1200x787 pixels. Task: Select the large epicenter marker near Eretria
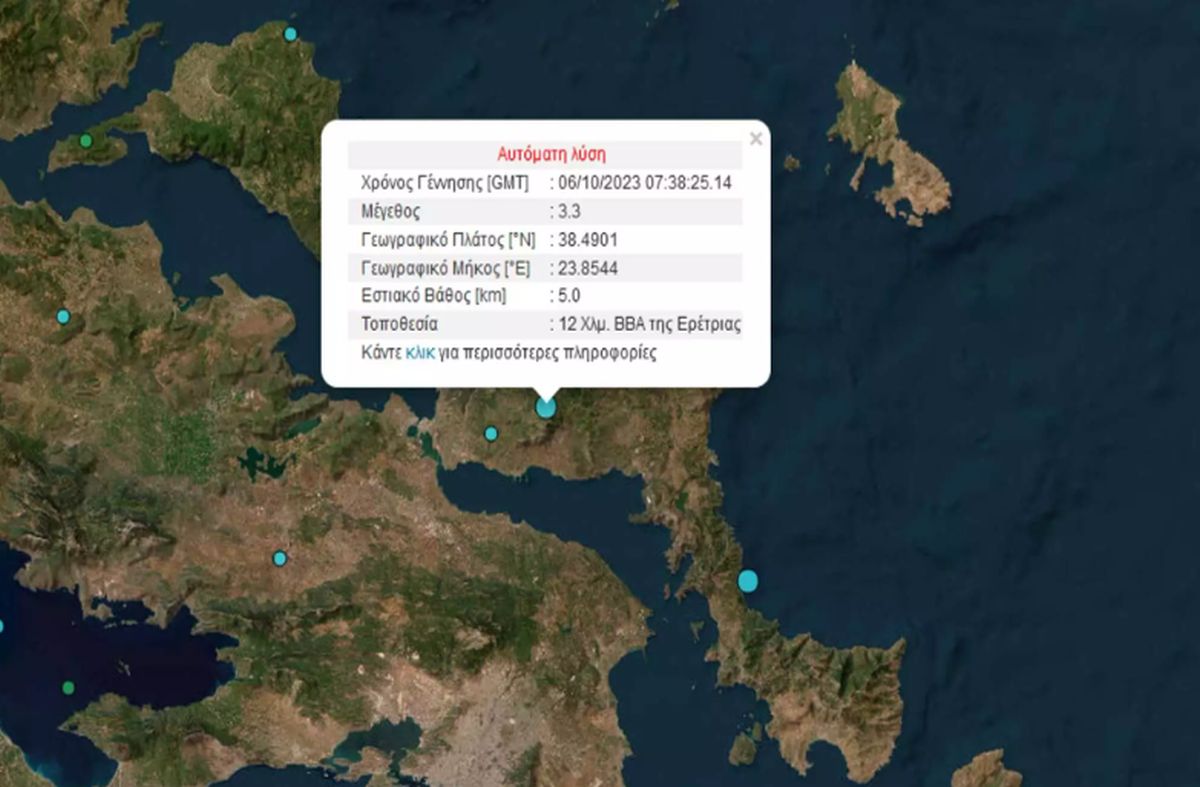546,408
